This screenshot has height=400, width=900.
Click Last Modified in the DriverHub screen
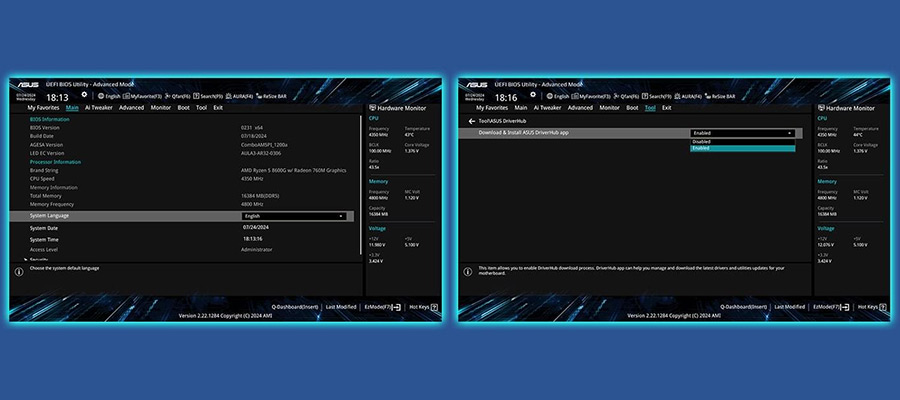pyautogui.click(x=790, y=307)
